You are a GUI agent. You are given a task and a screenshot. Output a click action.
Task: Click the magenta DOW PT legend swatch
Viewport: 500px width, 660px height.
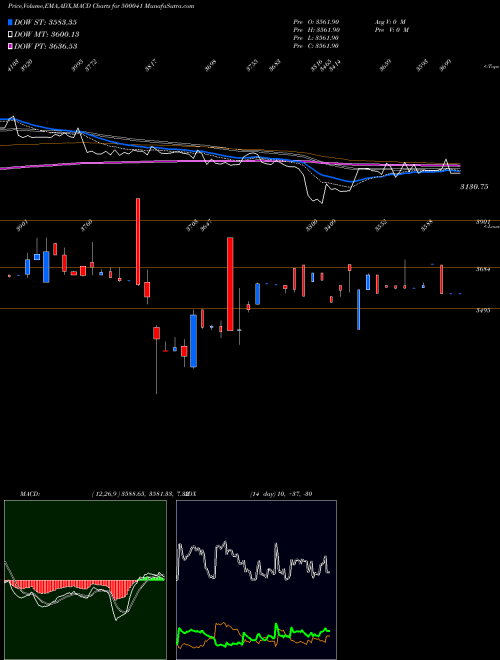[10, 46]
